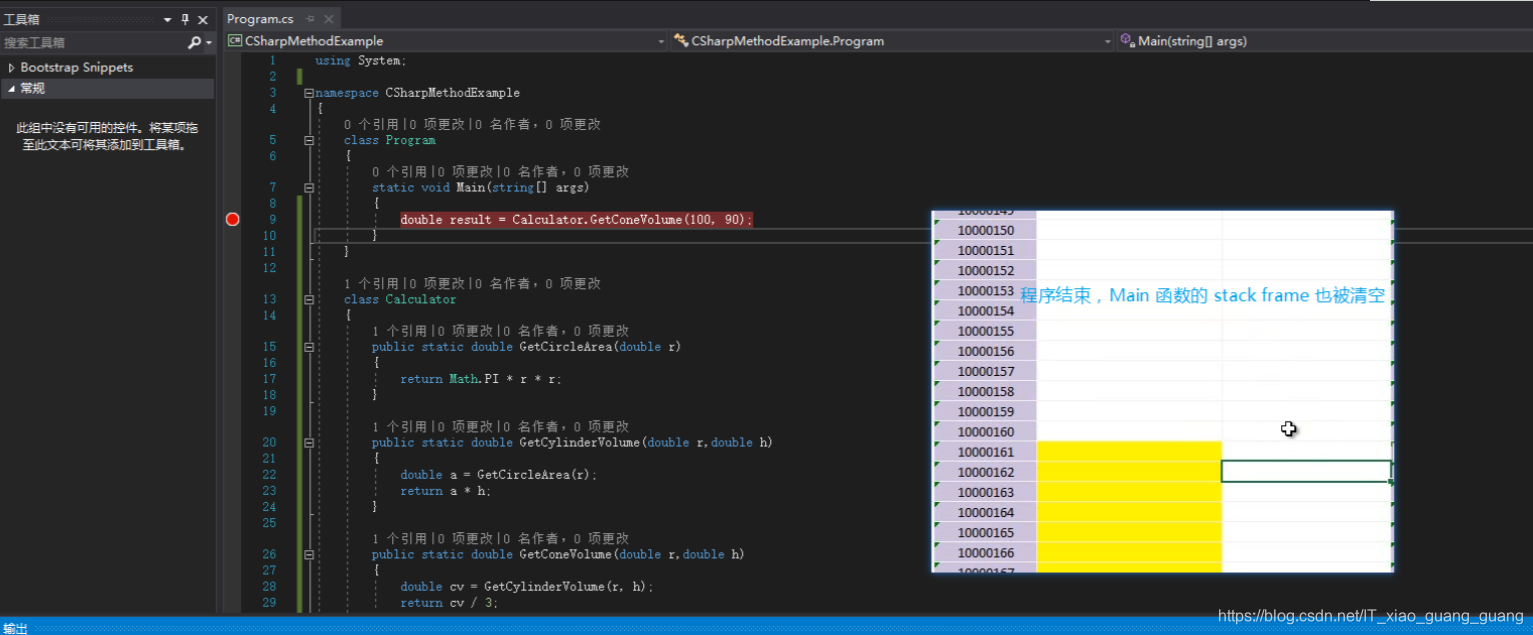The image size is (1533, 635).
Task: Open the CSharpMethodExample project dropdown
Action: point(445,41)
